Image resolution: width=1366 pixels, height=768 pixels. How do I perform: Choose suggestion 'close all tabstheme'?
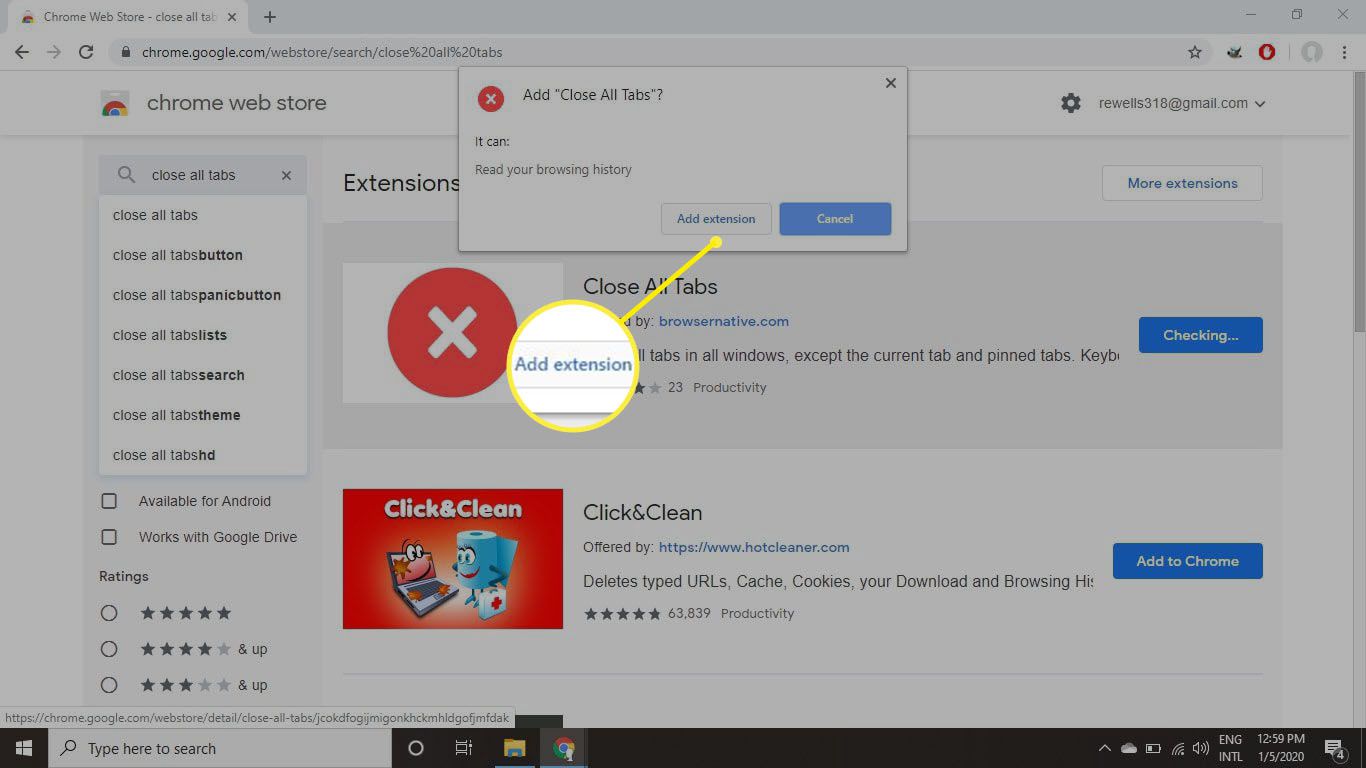[203, 415]
